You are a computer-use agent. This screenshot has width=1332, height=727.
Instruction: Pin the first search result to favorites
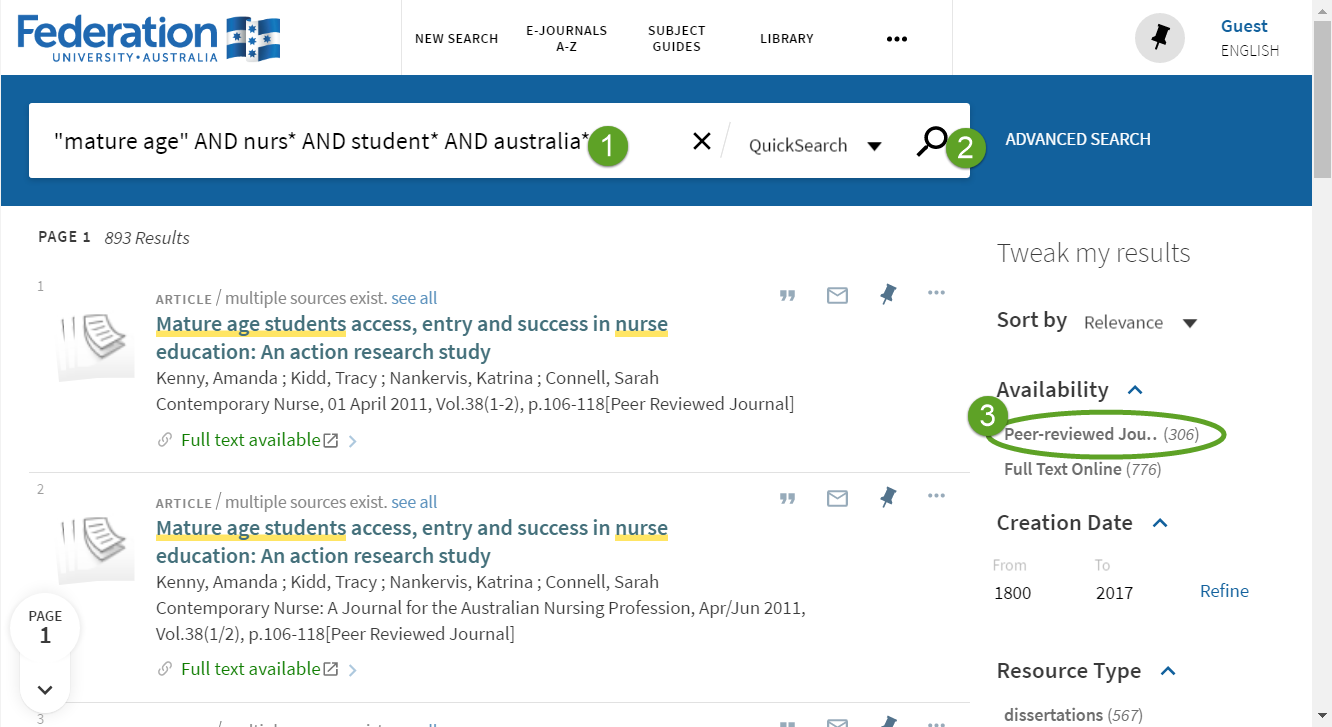click(887, 294)
